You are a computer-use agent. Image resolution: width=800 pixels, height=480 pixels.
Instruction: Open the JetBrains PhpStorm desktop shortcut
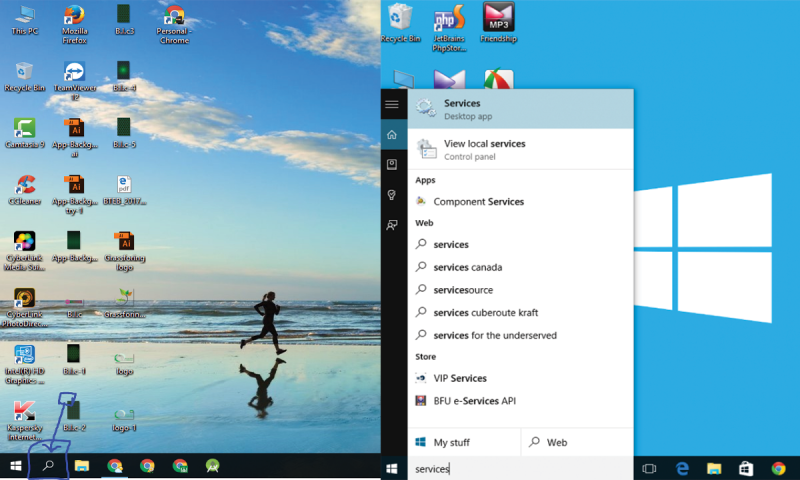click(449, 28)
